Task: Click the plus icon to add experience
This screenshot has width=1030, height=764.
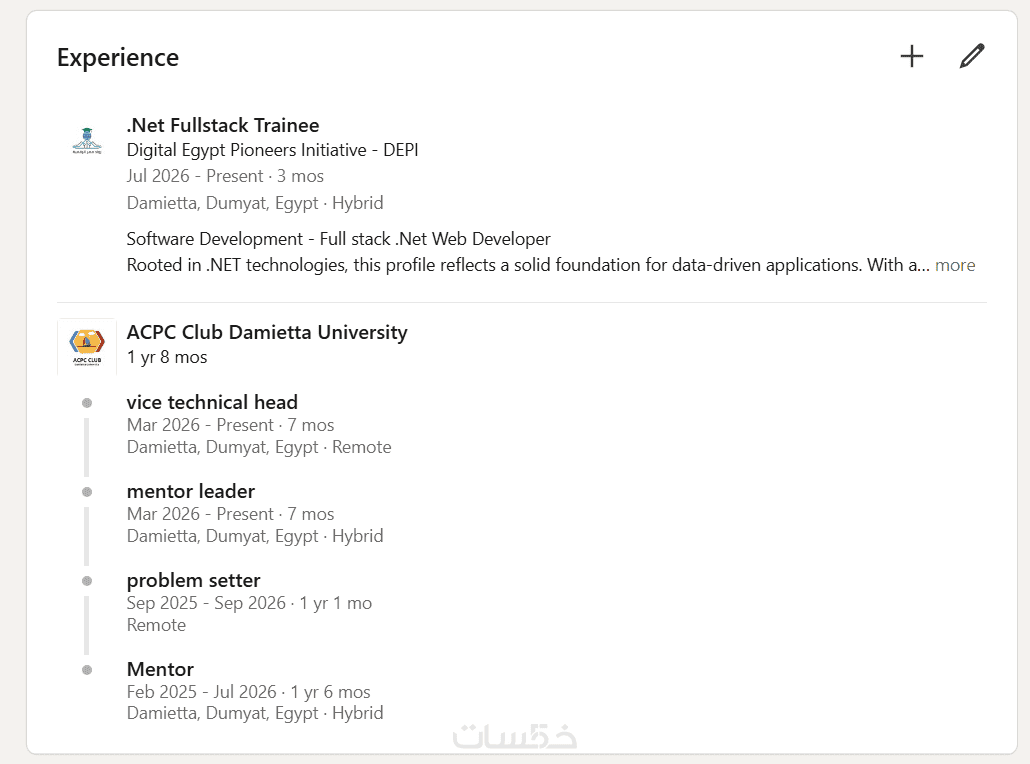Action: tap(911, 56)
